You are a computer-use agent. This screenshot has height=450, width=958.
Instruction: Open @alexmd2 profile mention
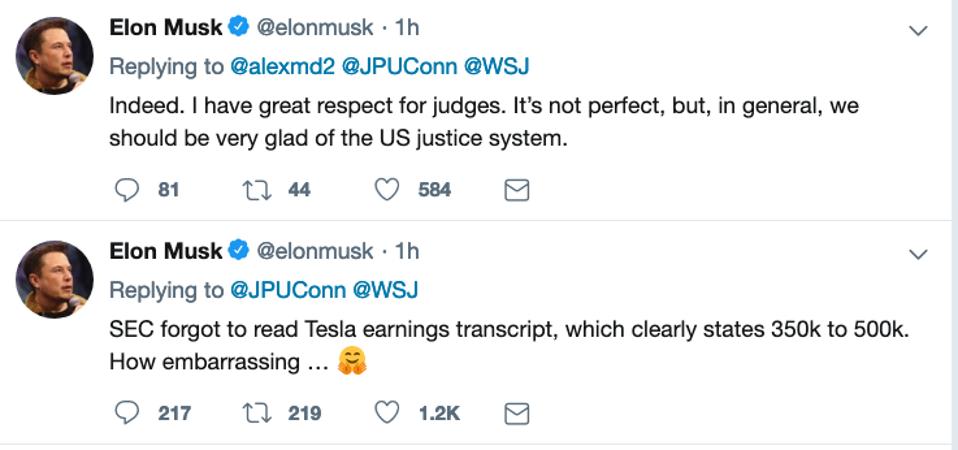click(283, 67)
